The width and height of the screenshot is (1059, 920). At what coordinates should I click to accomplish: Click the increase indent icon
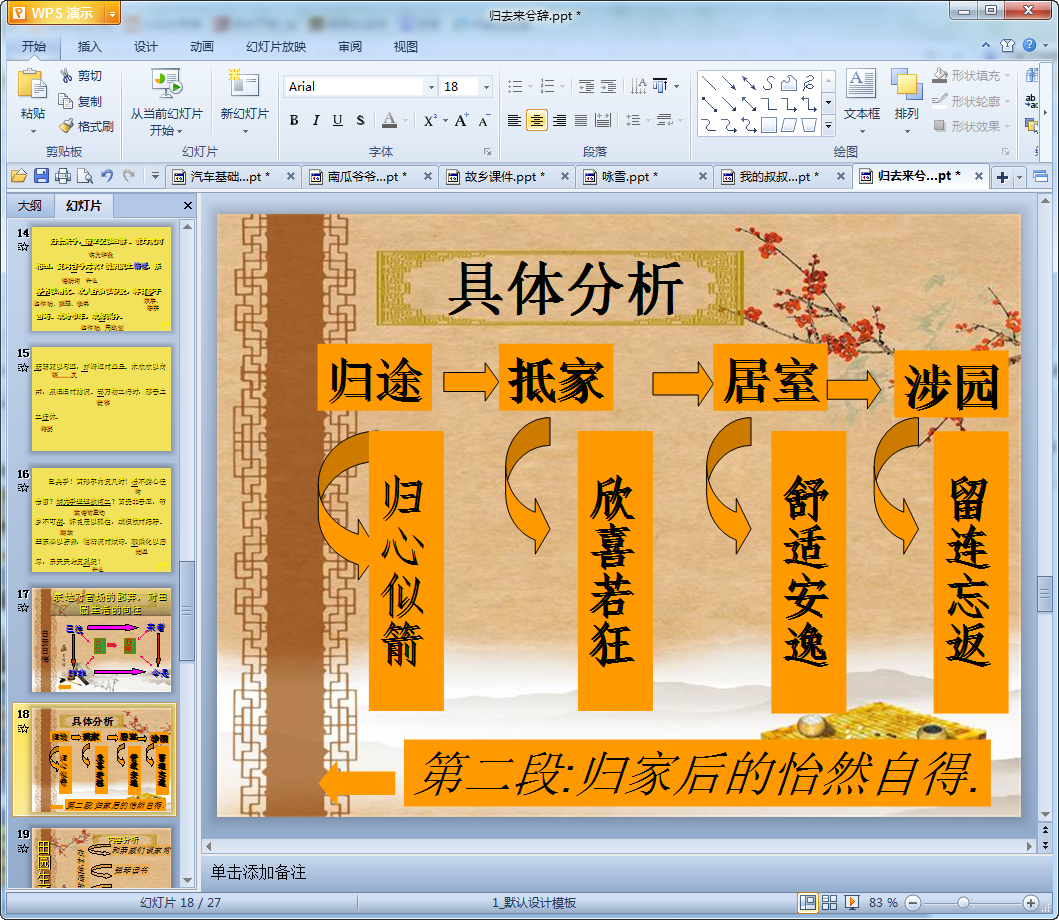coord(609,86)
